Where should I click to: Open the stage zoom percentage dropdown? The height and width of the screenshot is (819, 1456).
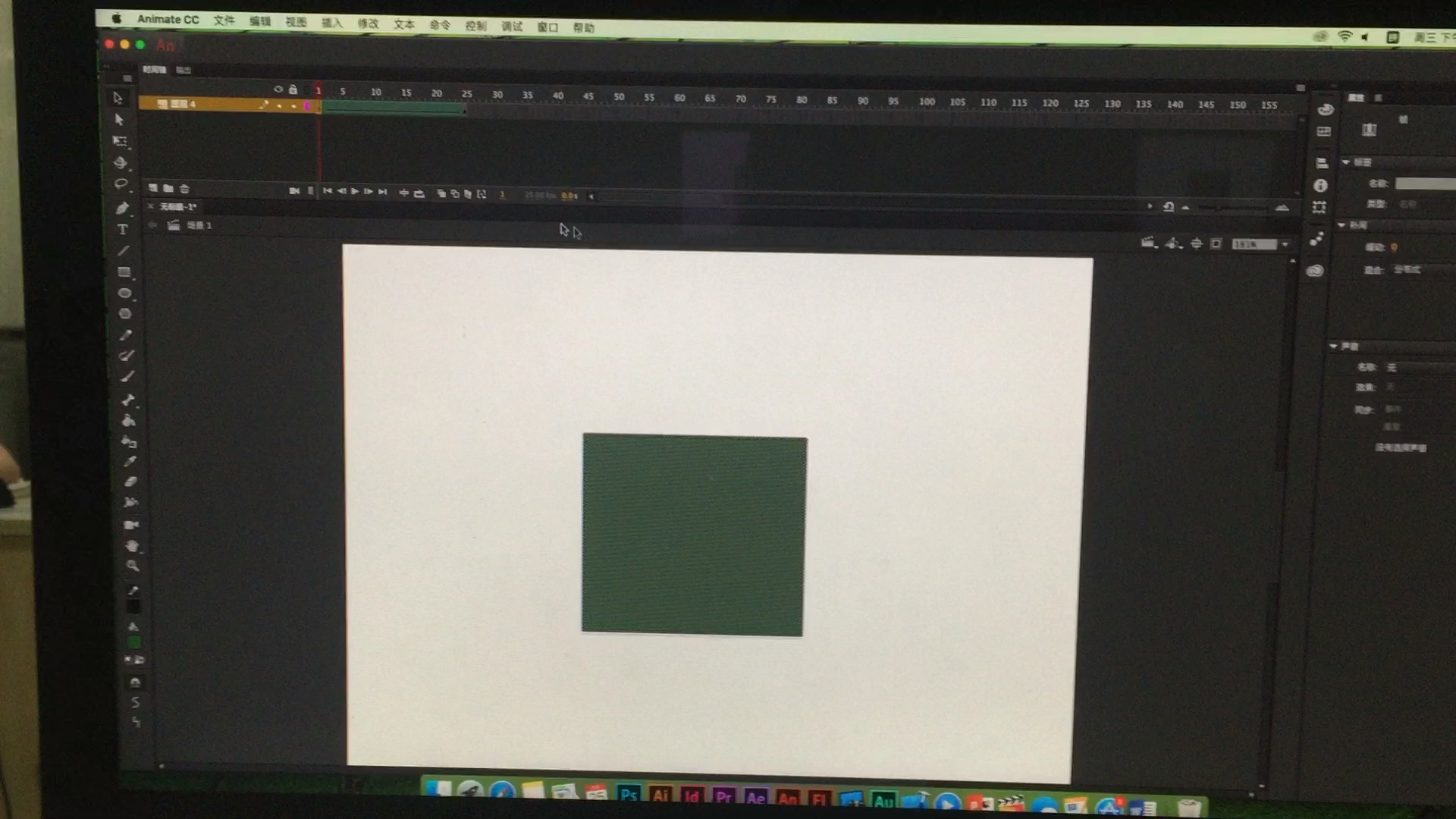point(1285,244)
